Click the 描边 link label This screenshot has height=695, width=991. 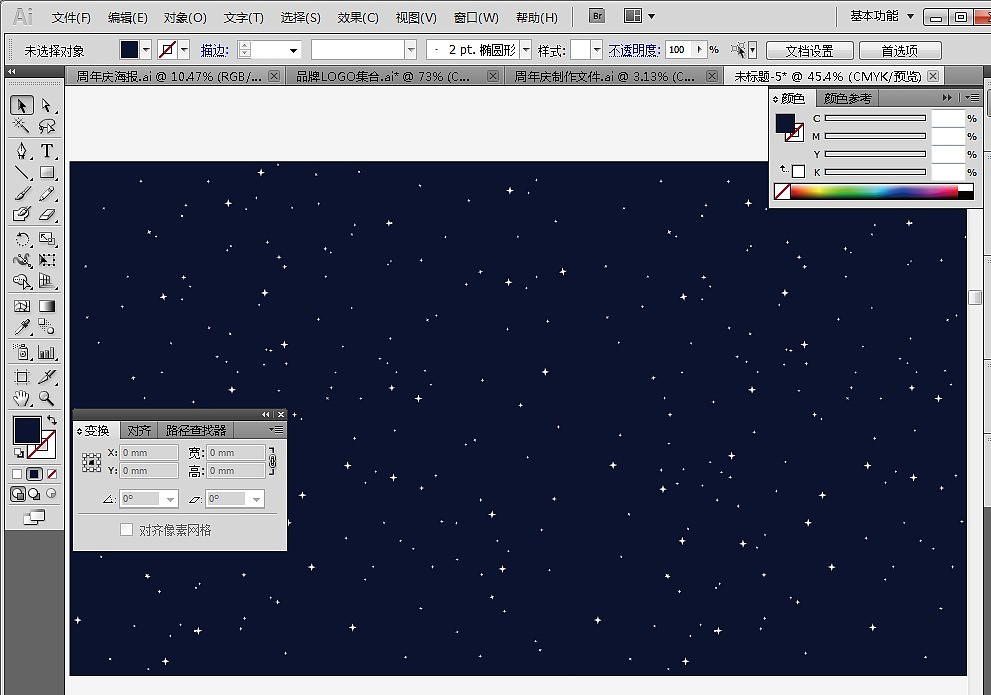click(214, 50)
